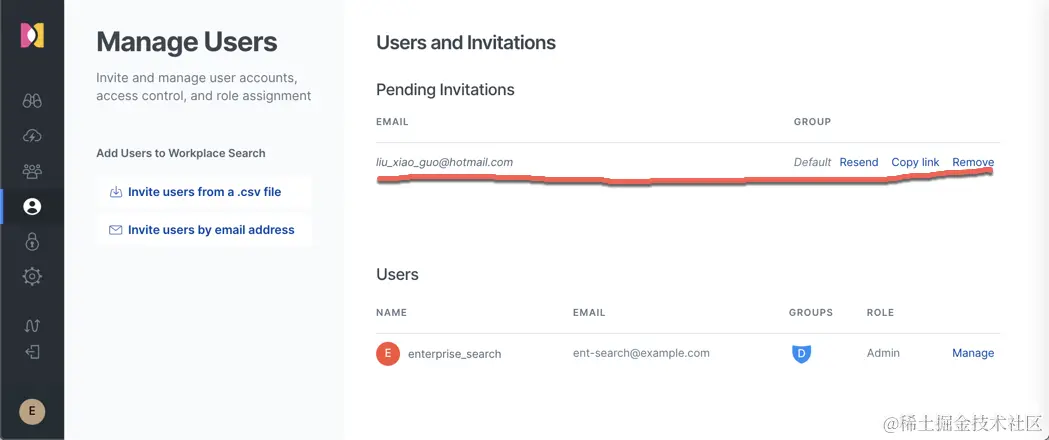Select the Users icon in sidebar
The height and width of the screenshot is (440, 1049).
pos(32,207)
